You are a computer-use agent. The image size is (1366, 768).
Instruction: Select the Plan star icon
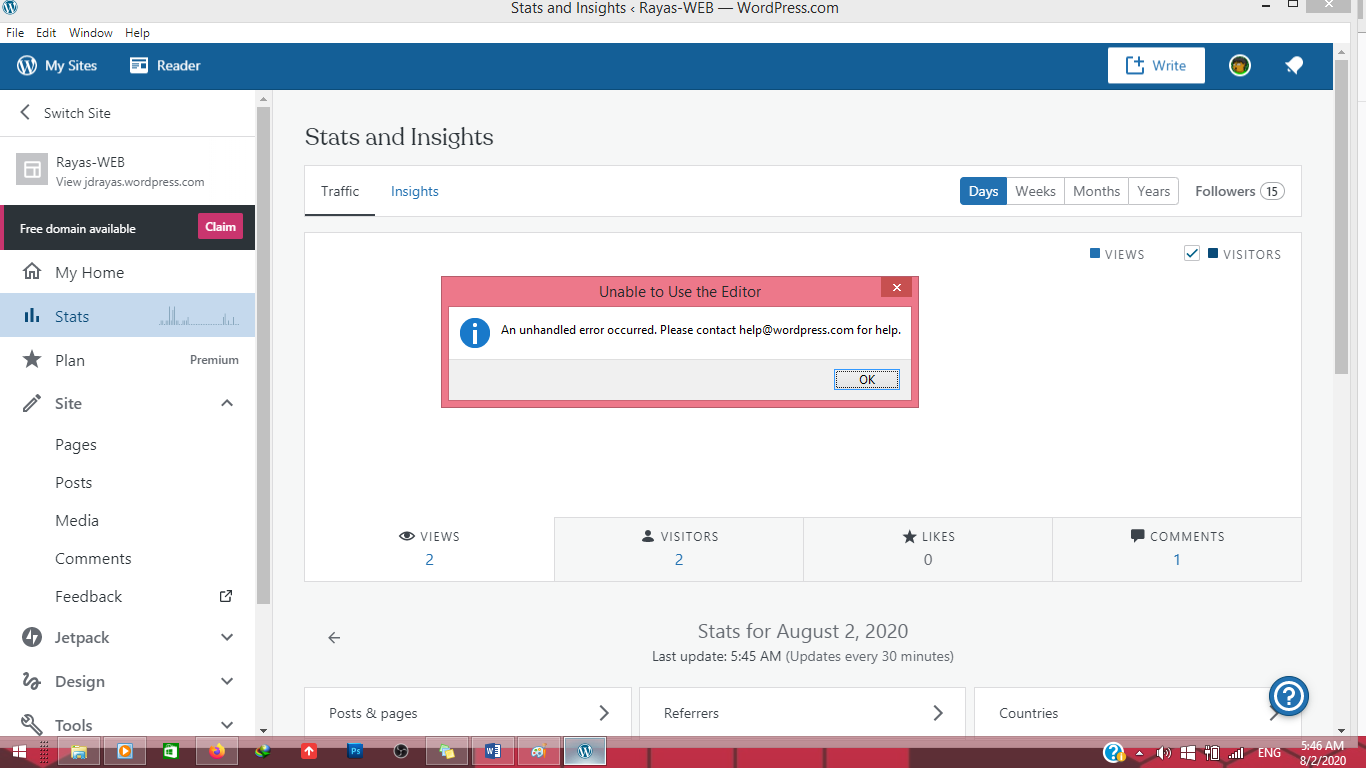pyautogui.click(x=31, y=360)
